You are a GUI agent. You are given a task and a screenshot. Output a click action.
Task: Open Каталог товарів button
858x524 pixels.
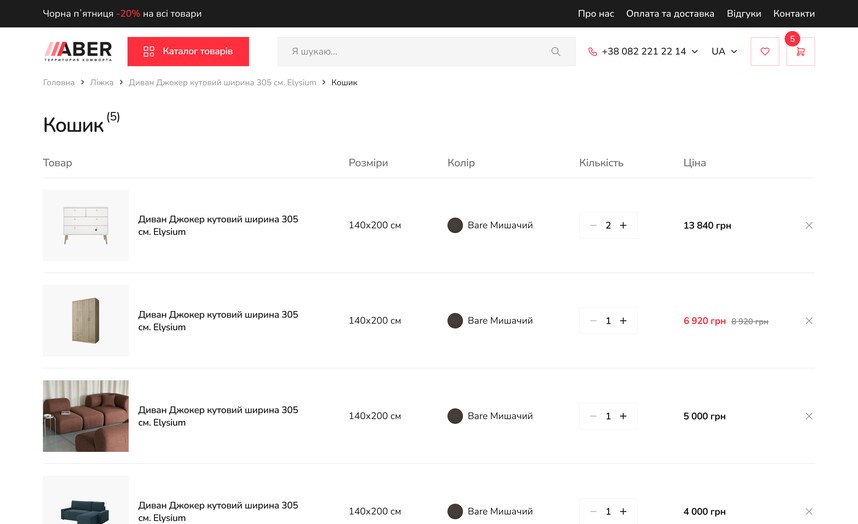point(188,51)
